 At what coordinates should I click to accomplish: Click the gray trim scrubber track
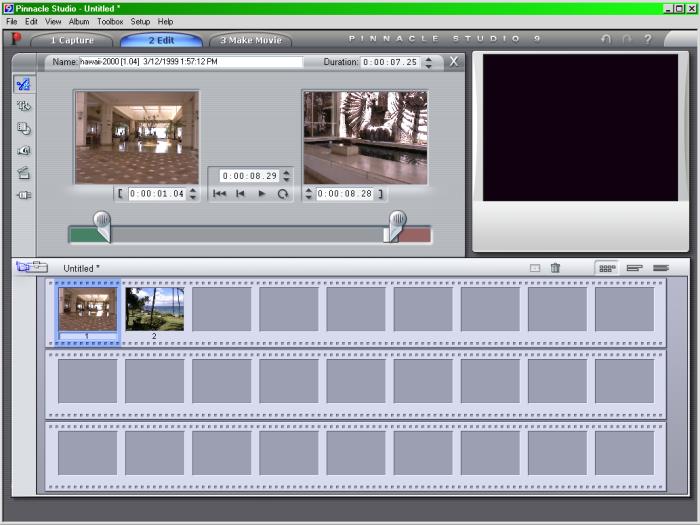coord(247,234)
